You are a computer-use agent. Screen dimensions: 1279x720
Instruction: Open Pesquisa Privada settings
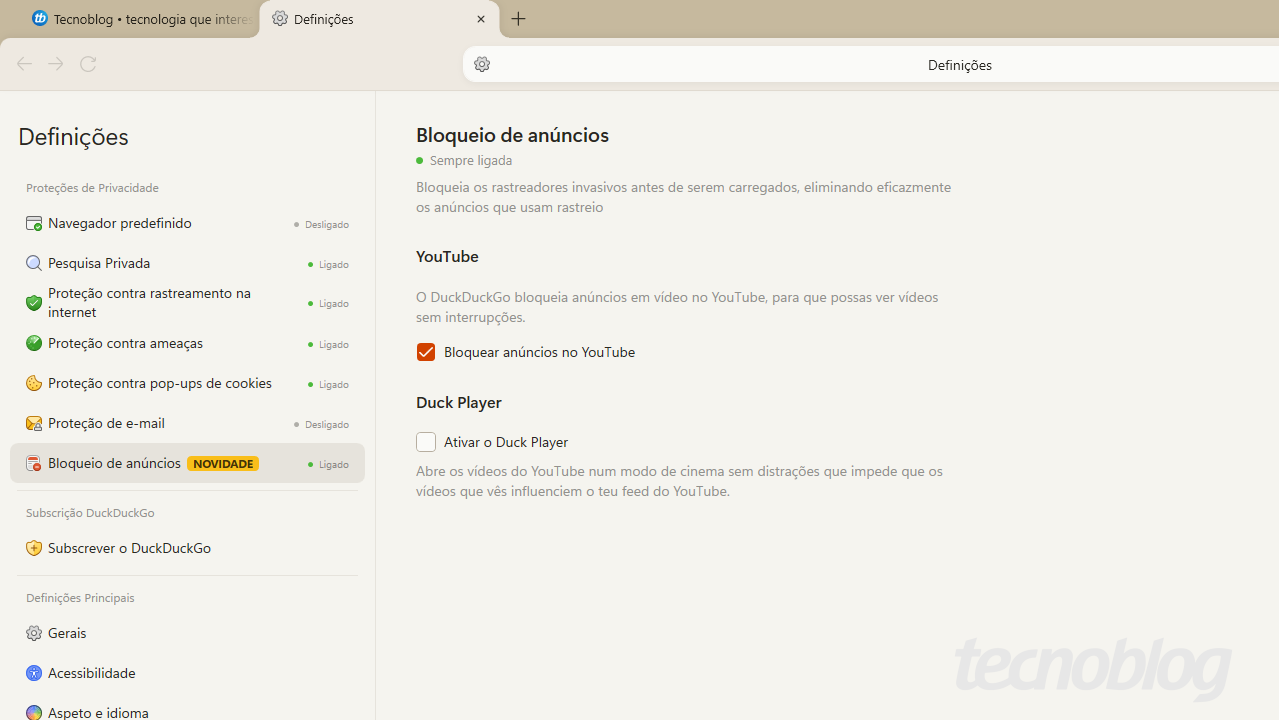coord(187,264)
